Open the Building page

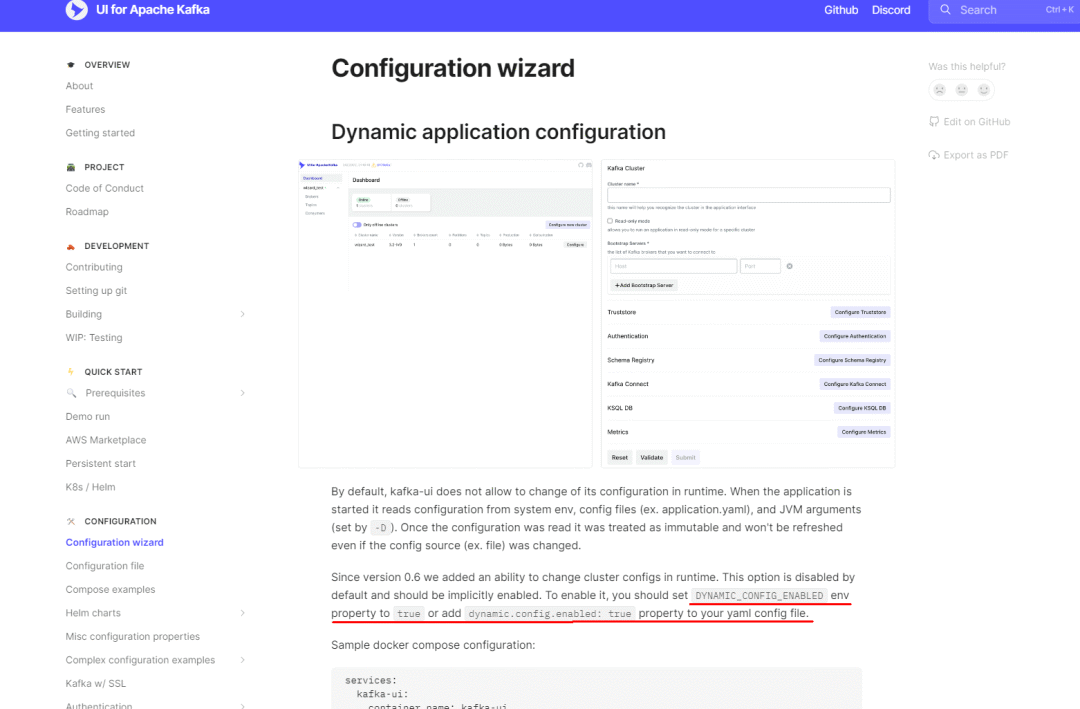83,314
